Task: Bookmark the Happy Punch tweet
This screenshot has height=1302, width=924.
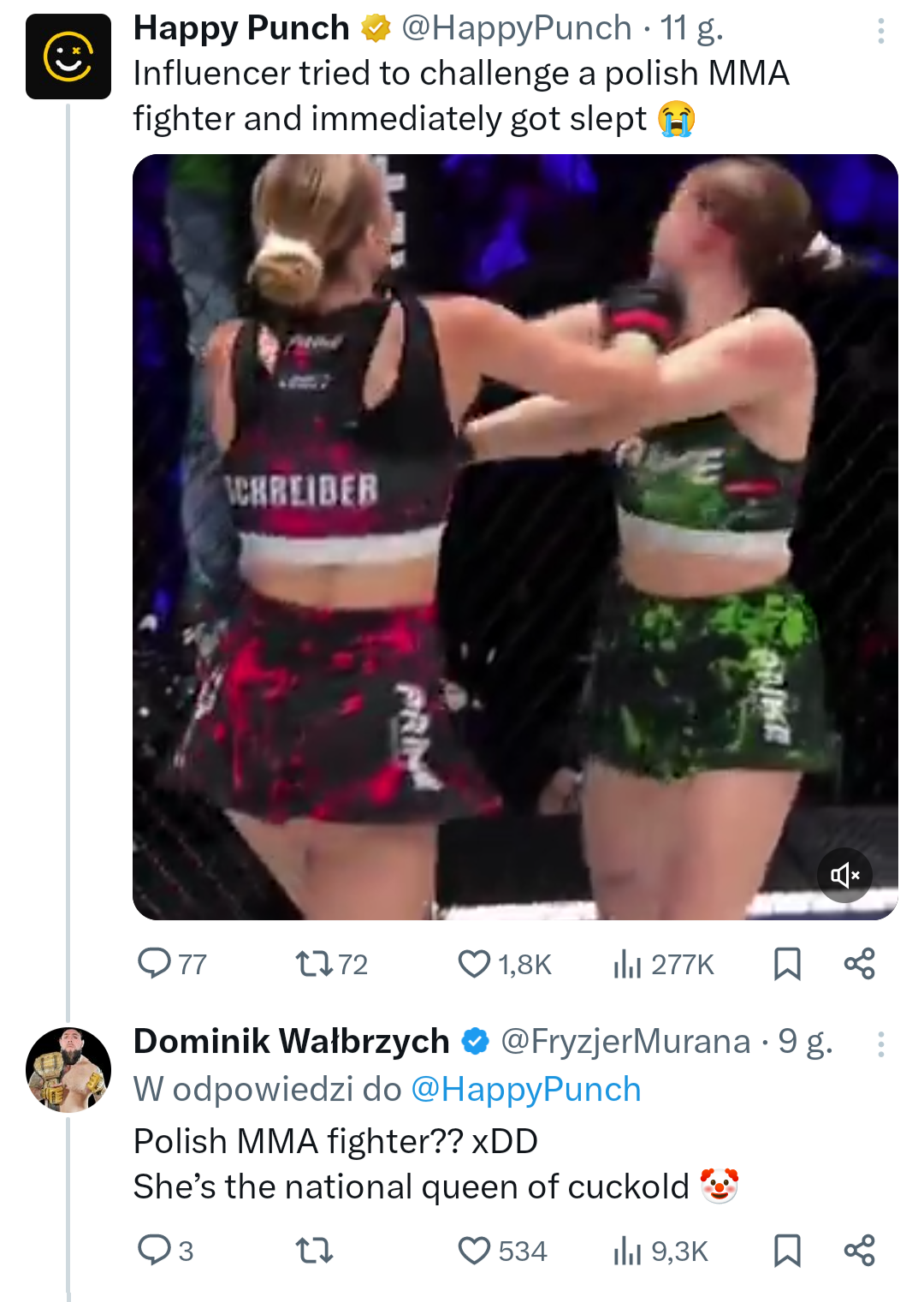Action: coord(787,964)
